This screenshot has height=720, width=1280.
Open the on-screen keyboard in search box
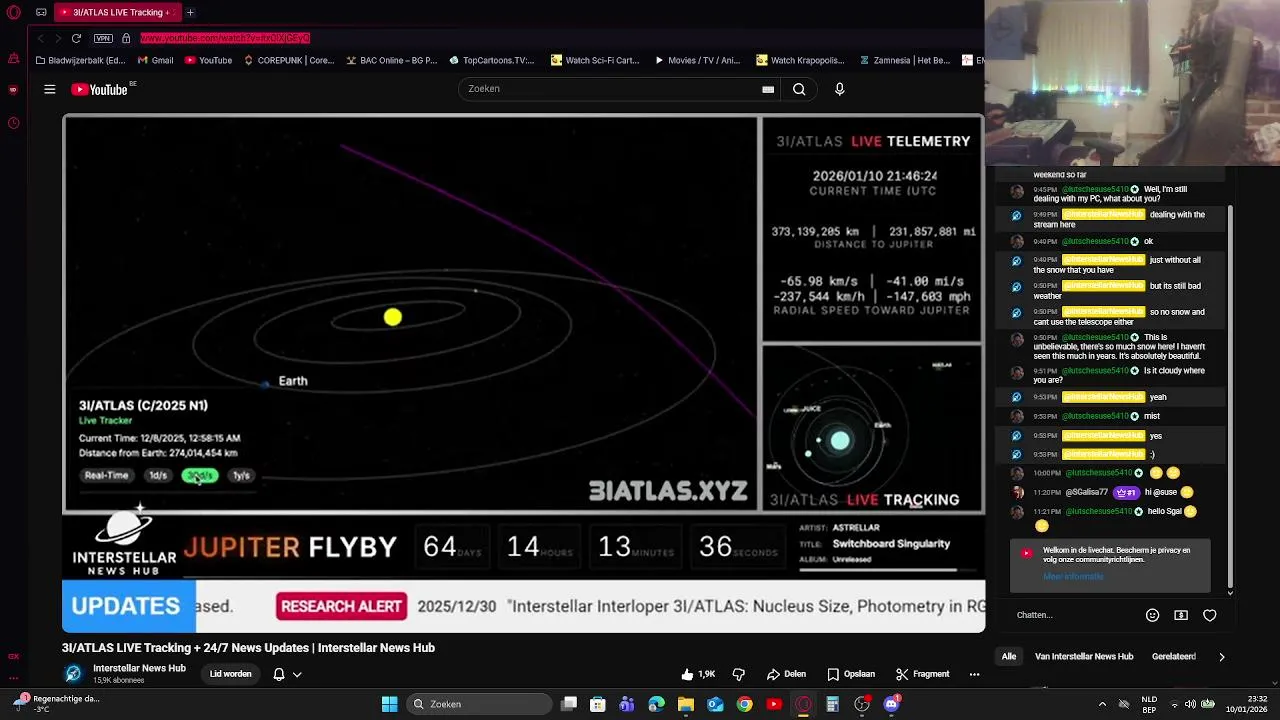point(768,89)
